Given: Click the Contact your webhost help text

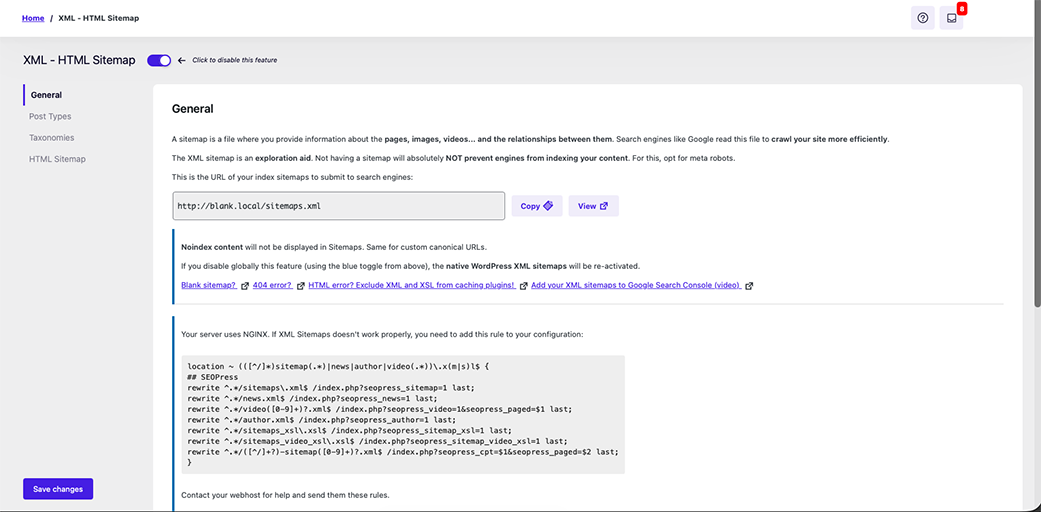Looking at the screenshot, I should [x=285, y=495].
